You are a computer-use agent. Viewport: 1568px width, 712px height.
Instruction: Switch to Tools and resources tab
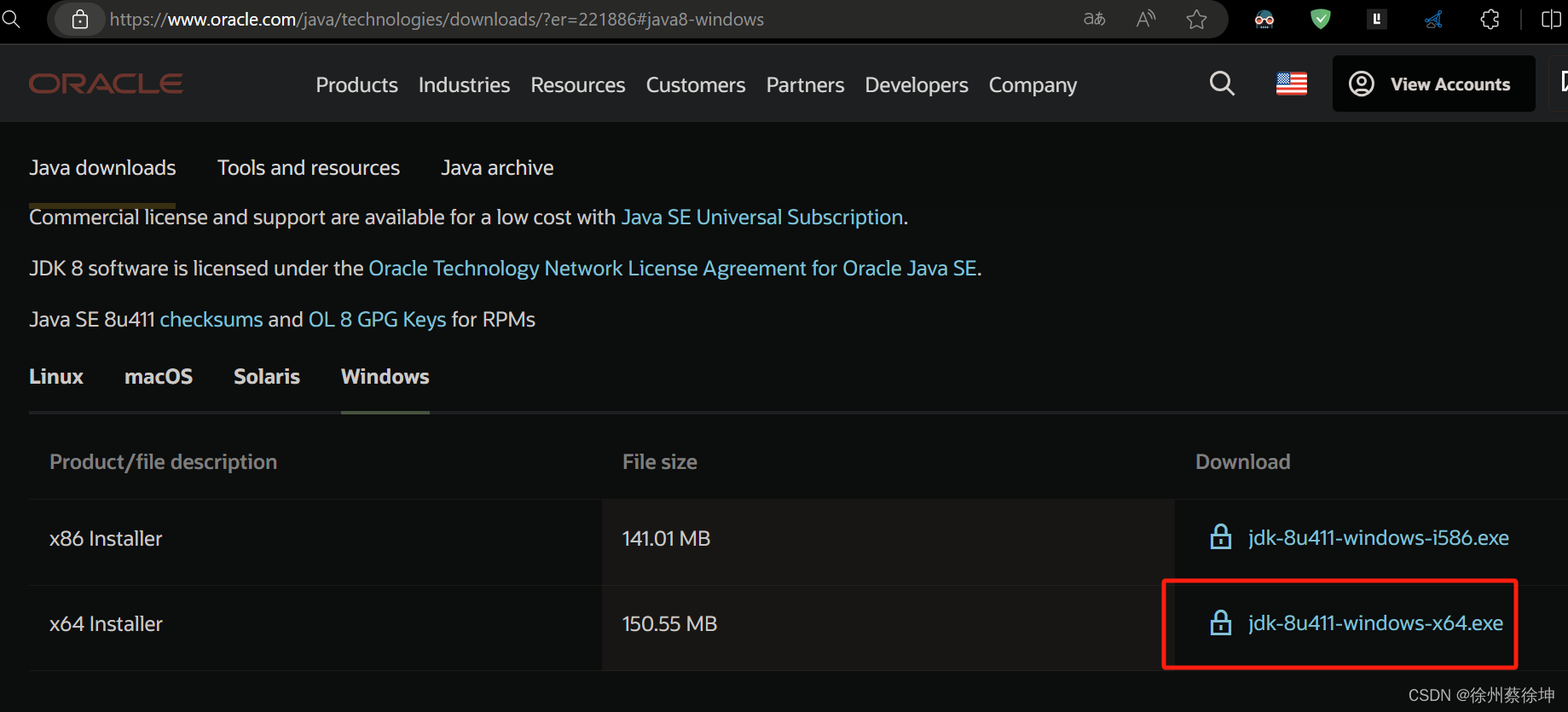[x=309, y=168]
